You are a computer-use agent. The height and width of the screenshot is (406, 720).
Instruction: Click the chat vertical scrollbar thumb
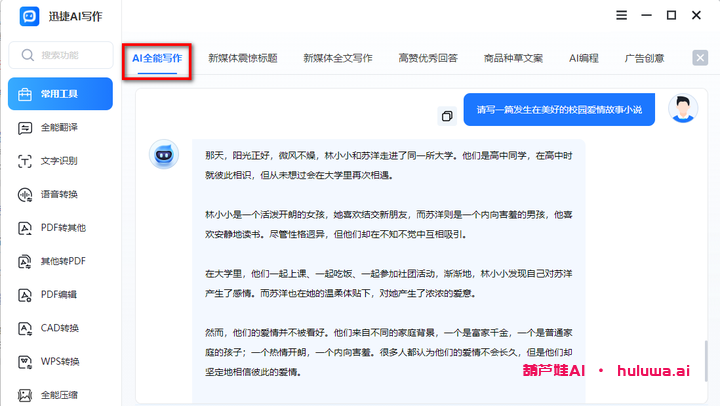click(706, 361)
